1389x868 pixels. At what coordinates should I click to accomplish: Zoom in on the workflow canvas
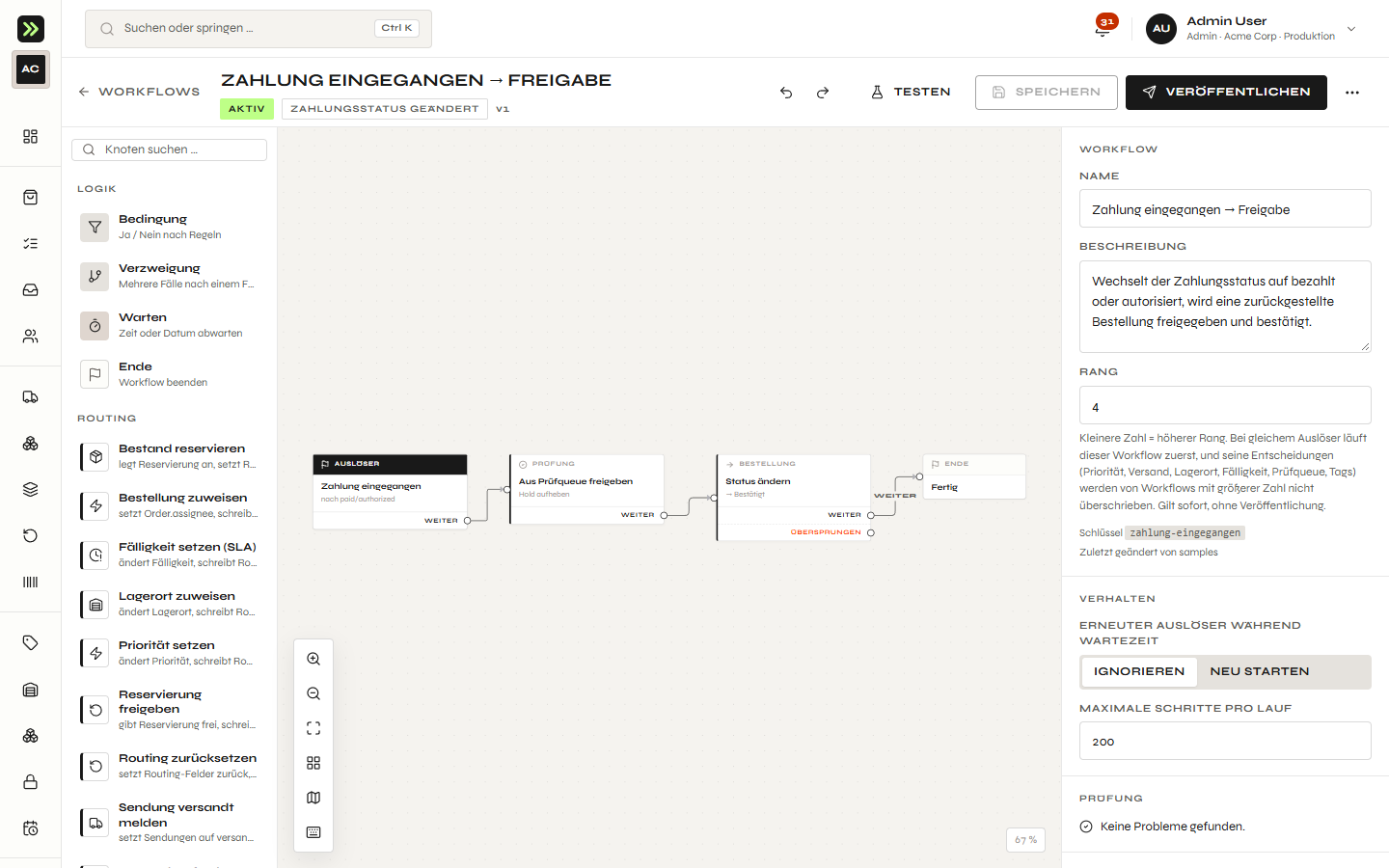[x=313, y=659]
